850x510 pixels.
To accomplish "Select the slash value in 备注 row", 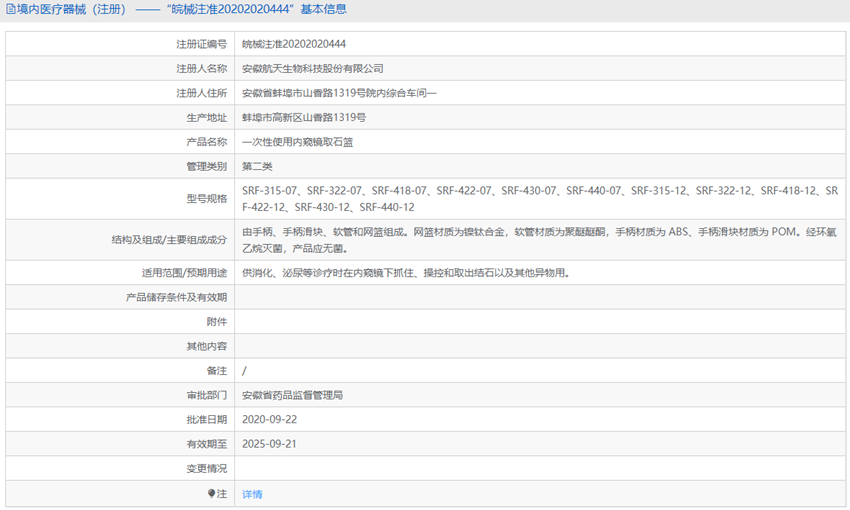I will click(x=244, y=371).
